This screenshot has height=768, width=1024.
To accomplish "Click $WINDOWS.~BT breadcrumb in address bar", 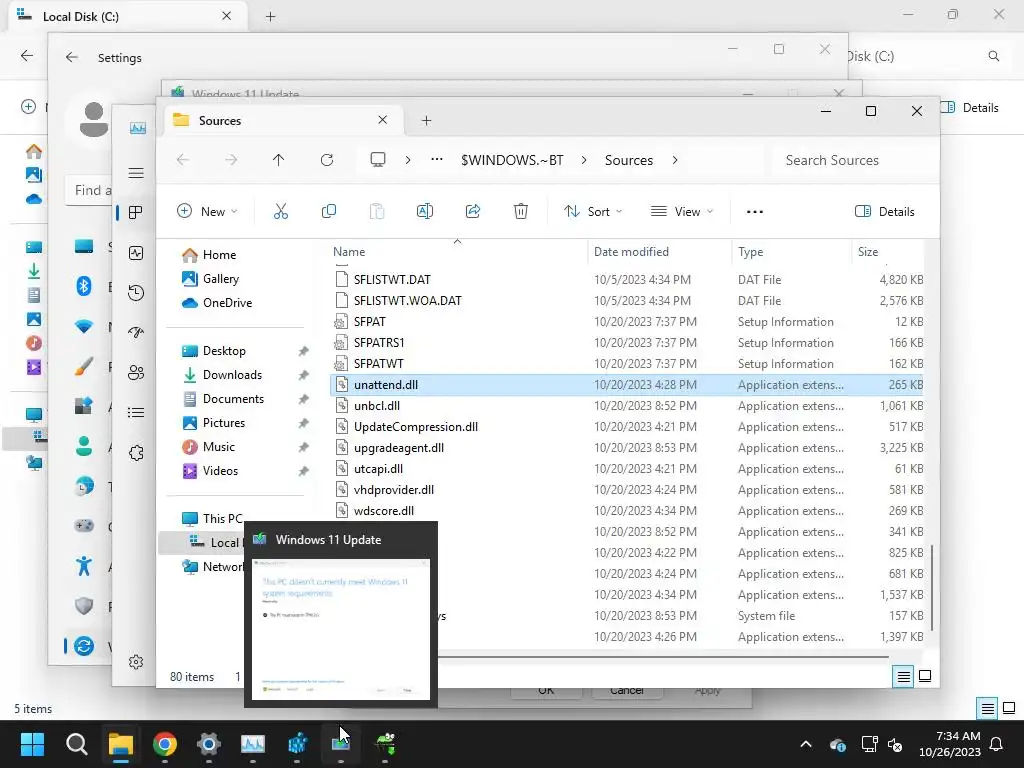I will (512, 160).
